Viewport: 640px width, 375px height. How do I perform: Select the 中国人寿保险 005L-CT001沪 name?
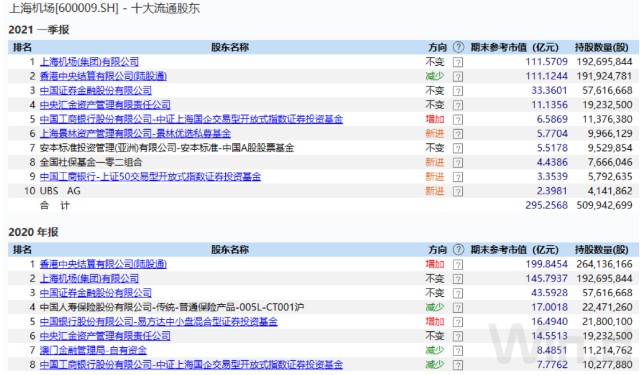[171, 307]
